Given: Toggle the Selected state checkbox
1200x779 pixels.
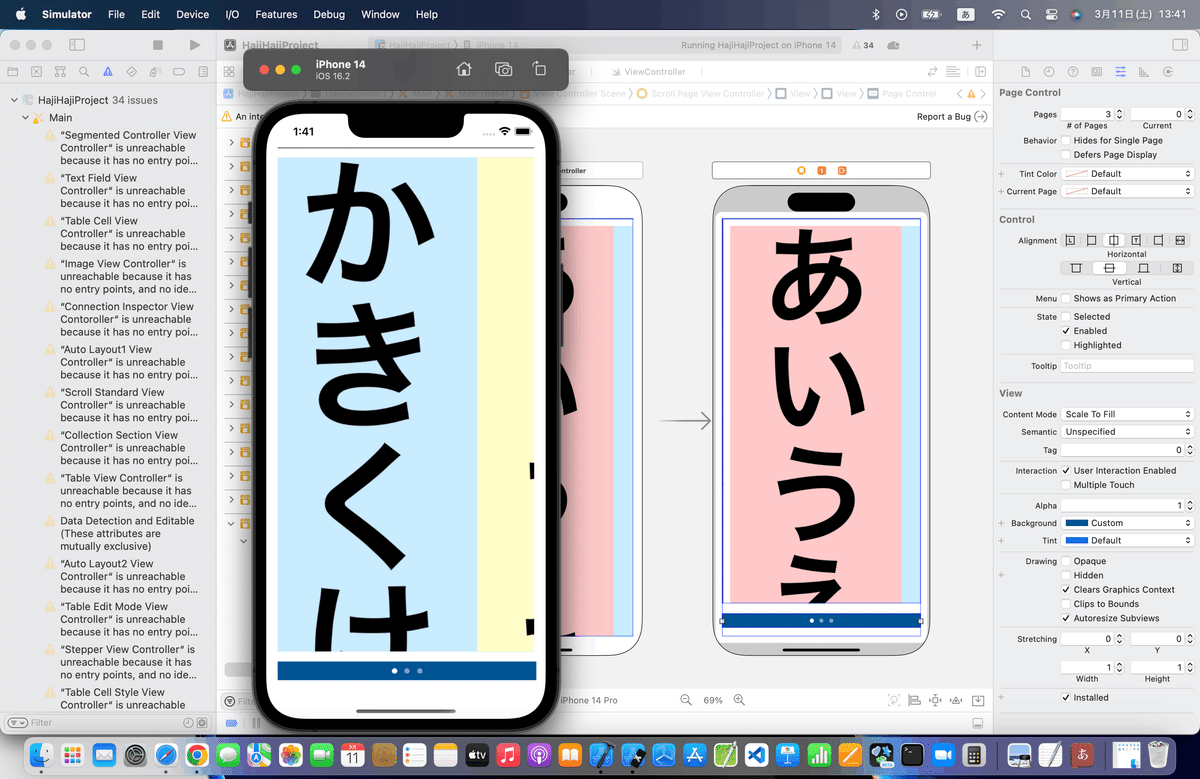Looking at the screenshot, I should click(x=1066, y=317).
